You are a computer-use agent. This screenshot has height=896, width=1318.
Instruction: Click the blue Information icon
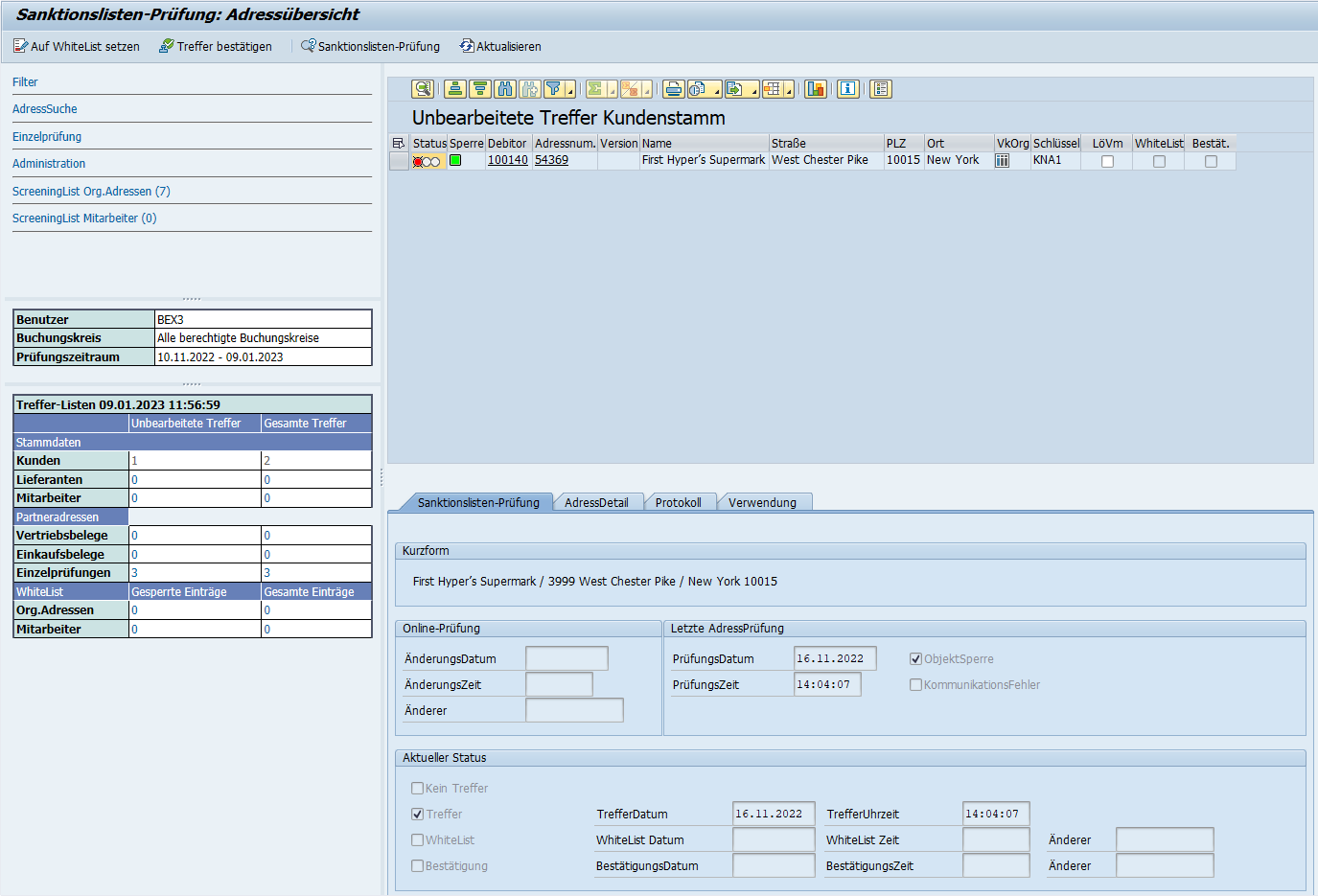[848, 89]
